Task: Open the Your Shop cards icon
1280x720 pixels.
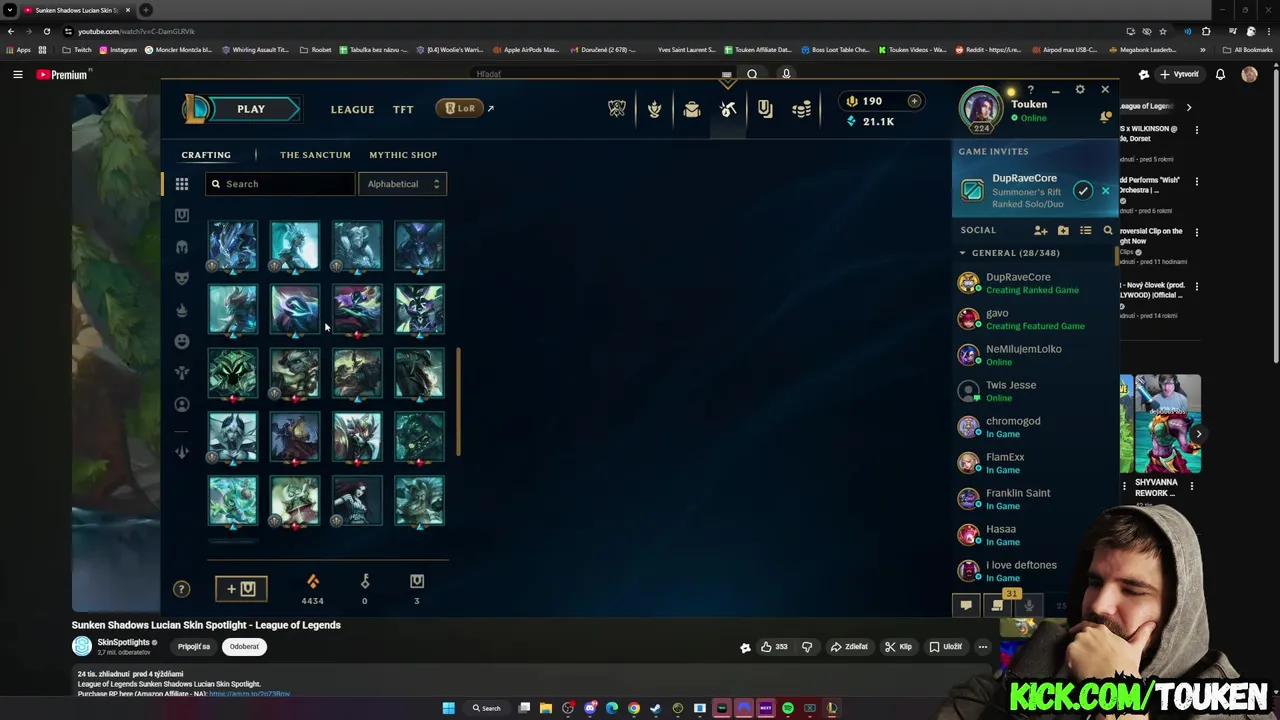Action: [765, 109]
